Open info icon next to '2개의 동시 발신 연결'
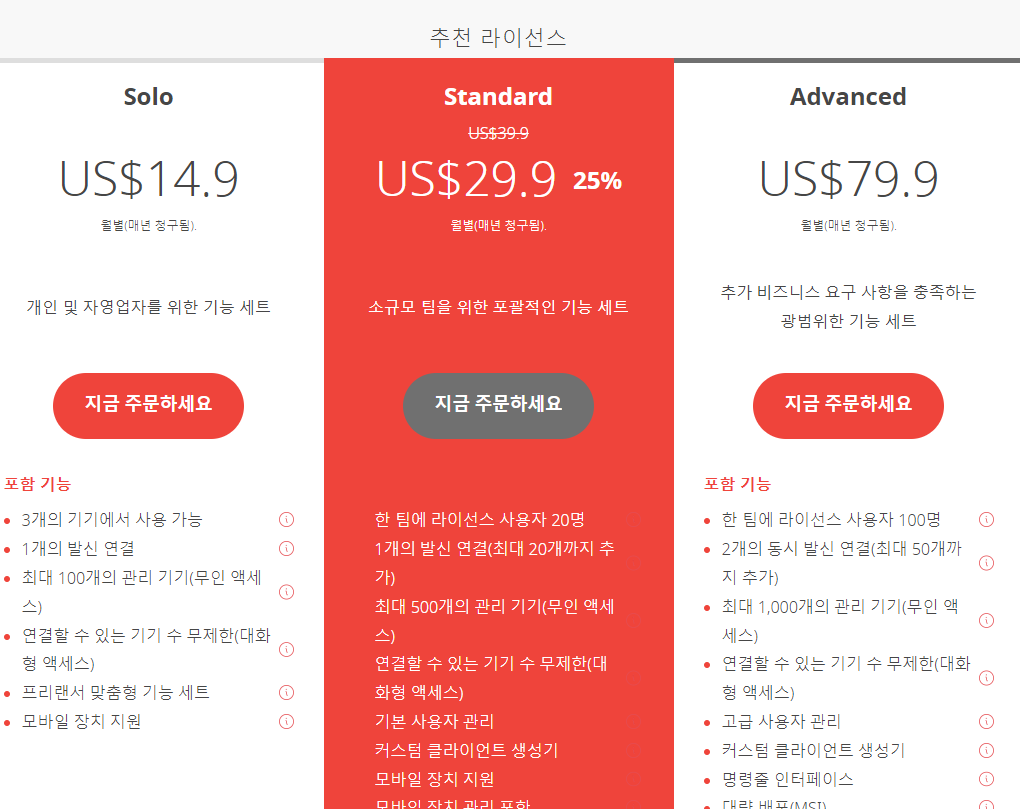 (987, 563)
